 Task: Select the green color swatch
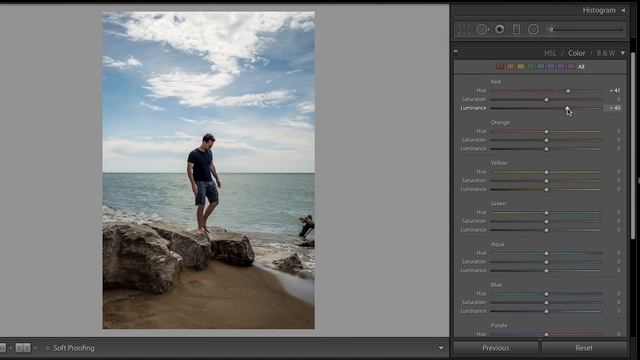coord(531,67)
